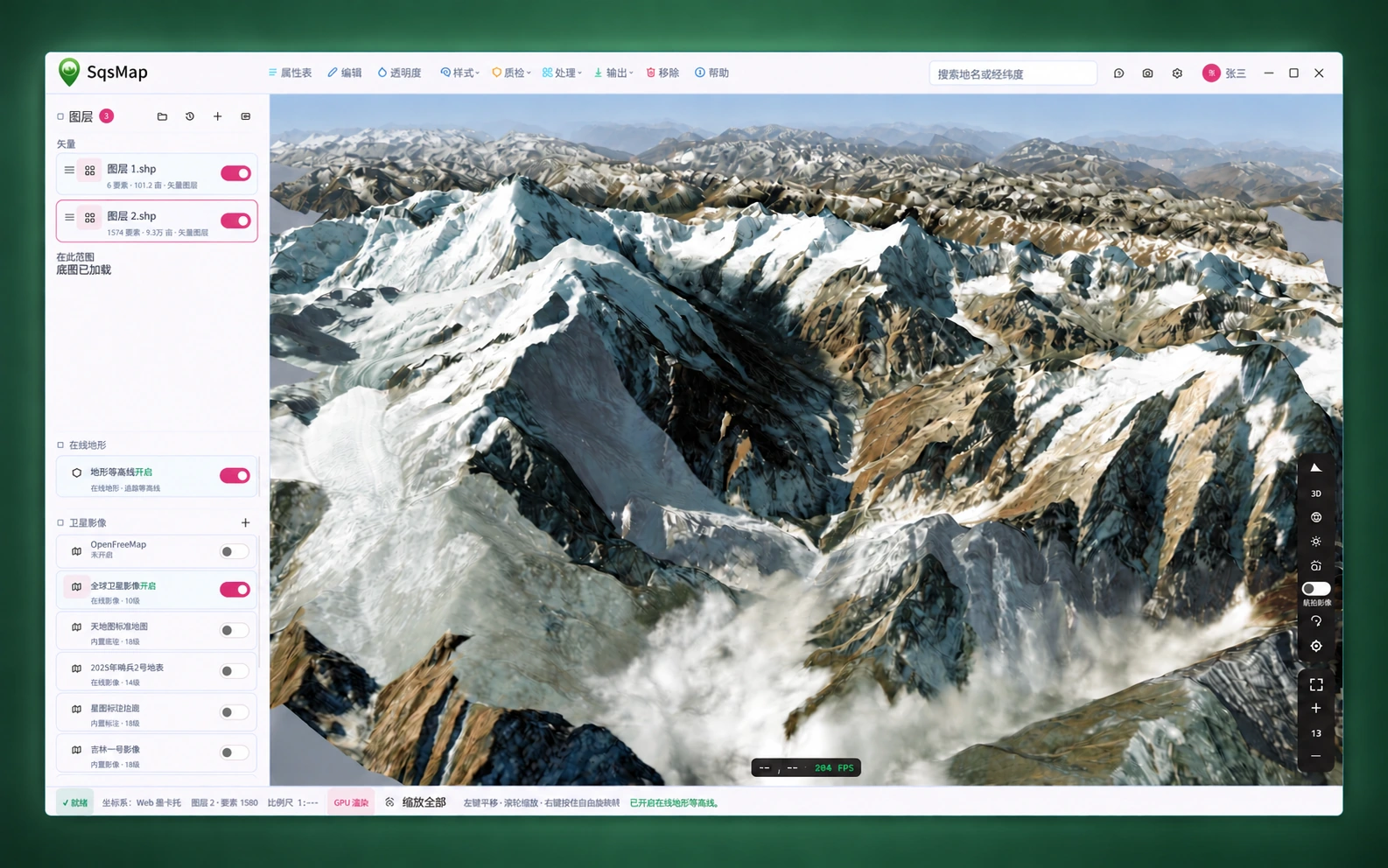Toggle visibility of 图层 2.shp
The width and height of the screenshot is (1388, 868).
[x=235, y=220]
